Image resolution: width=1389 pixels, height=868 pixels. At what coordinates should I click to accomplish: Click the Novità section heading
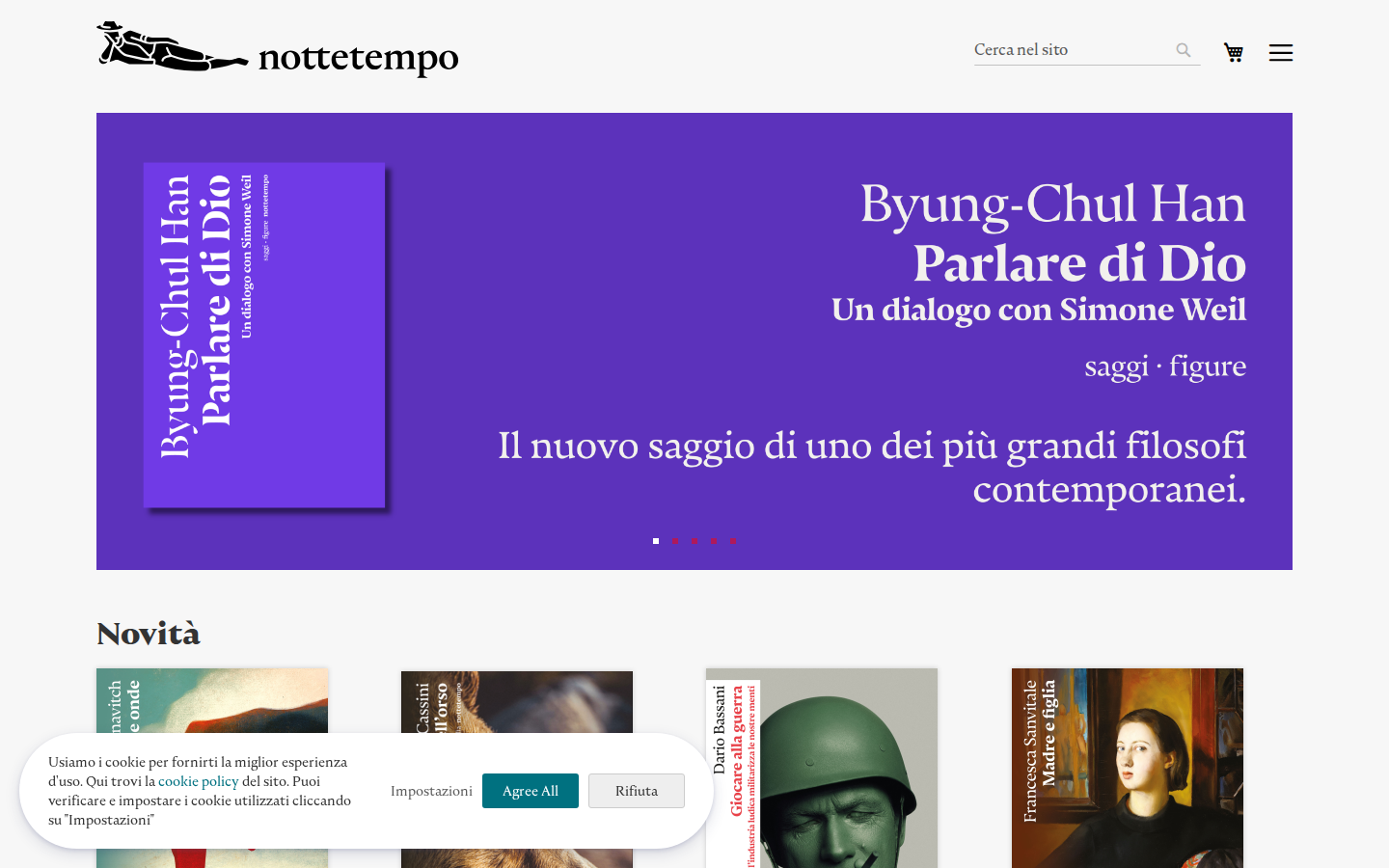(149, 634)
